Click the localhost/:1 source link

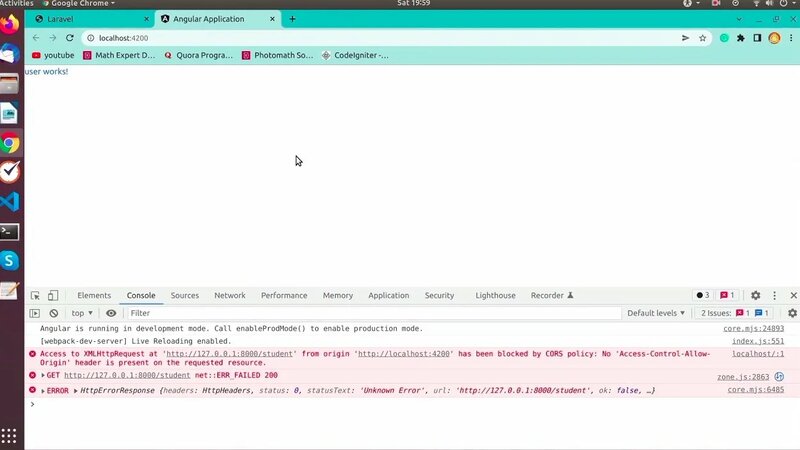(x=758, y=354)
